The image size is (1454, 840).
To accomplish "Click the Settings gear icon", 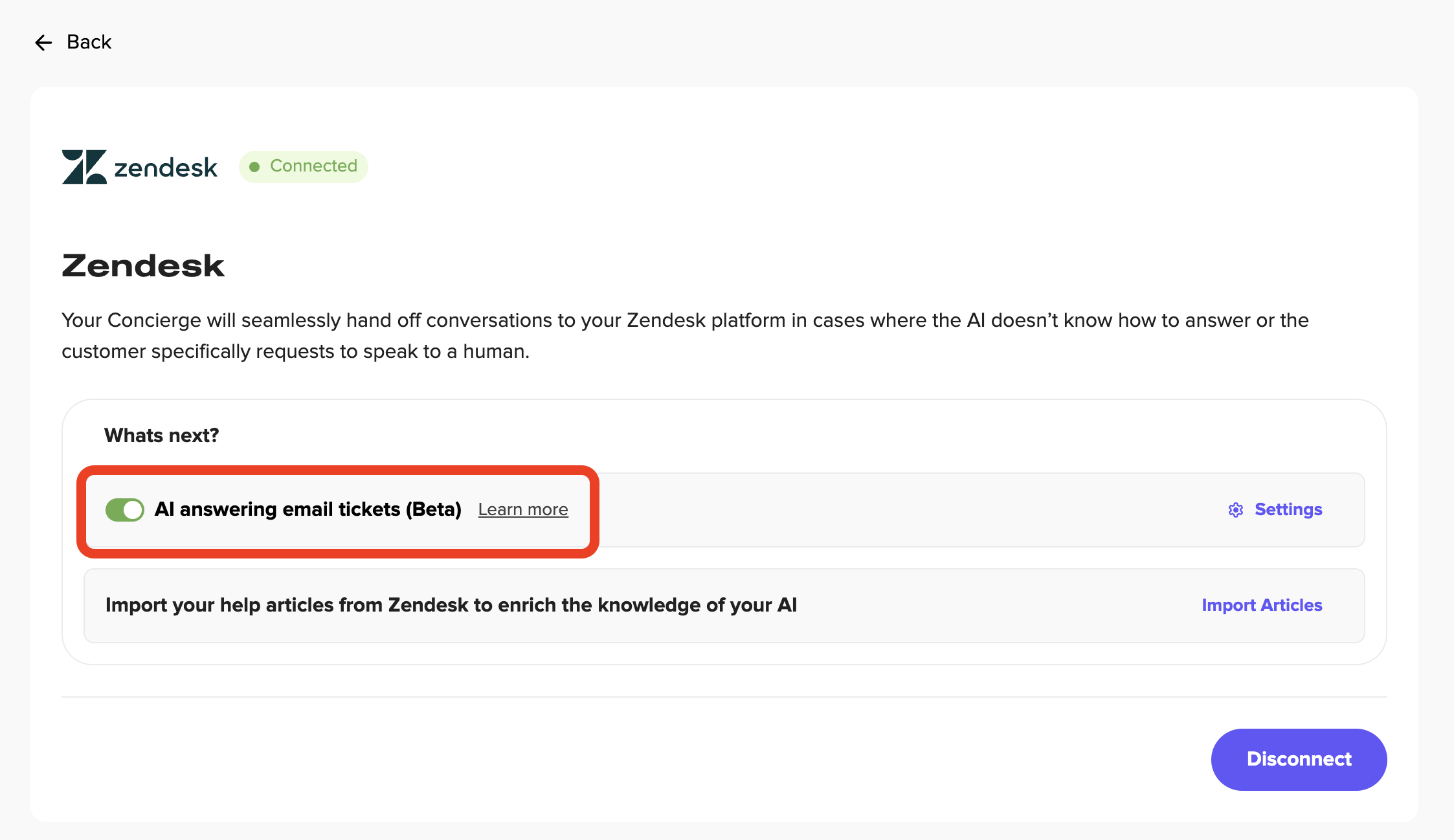I will tap(1236, 510).
